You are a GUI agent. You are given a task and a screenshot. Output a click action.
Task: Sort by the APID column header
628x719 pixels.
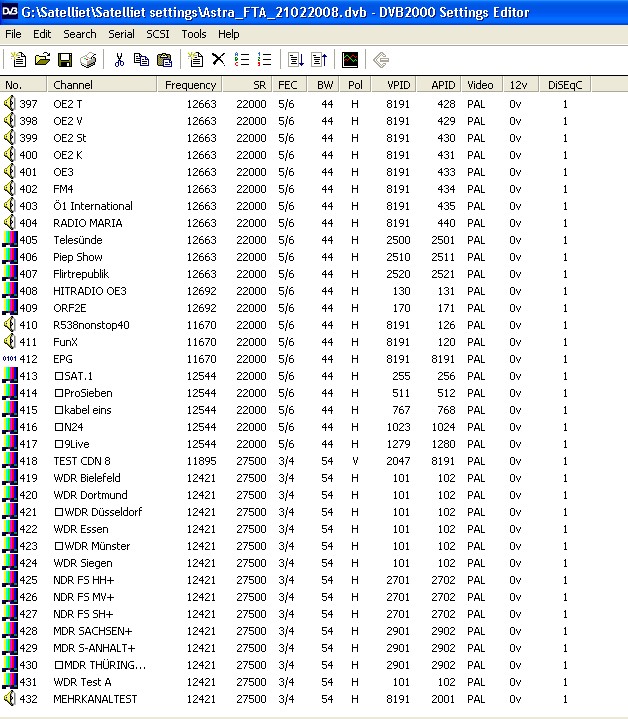[x=439, y=85]
